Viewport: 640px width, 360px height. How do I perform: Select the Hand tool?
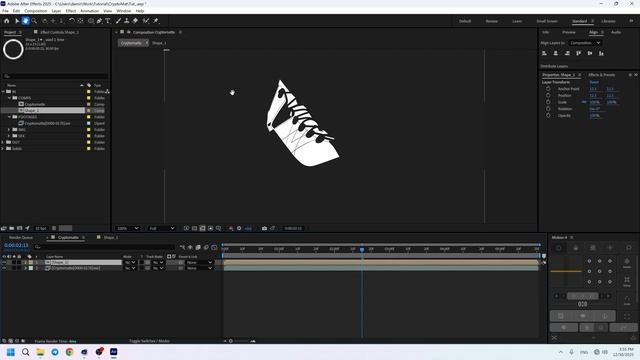(x=25, y=21)
